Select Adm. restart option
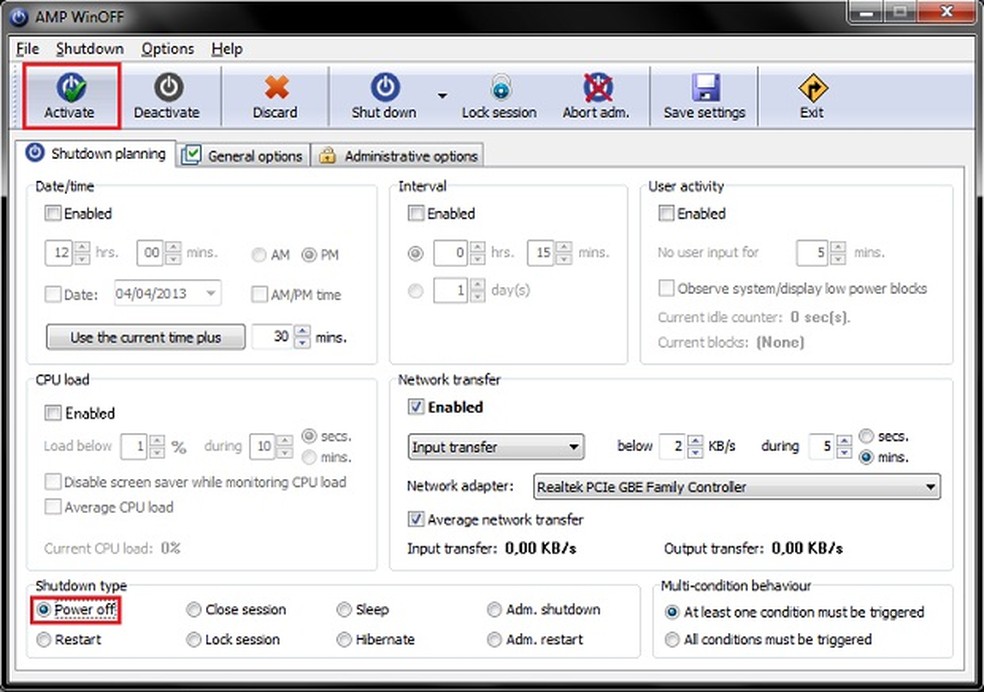984x692 pixels. (495, 640)
